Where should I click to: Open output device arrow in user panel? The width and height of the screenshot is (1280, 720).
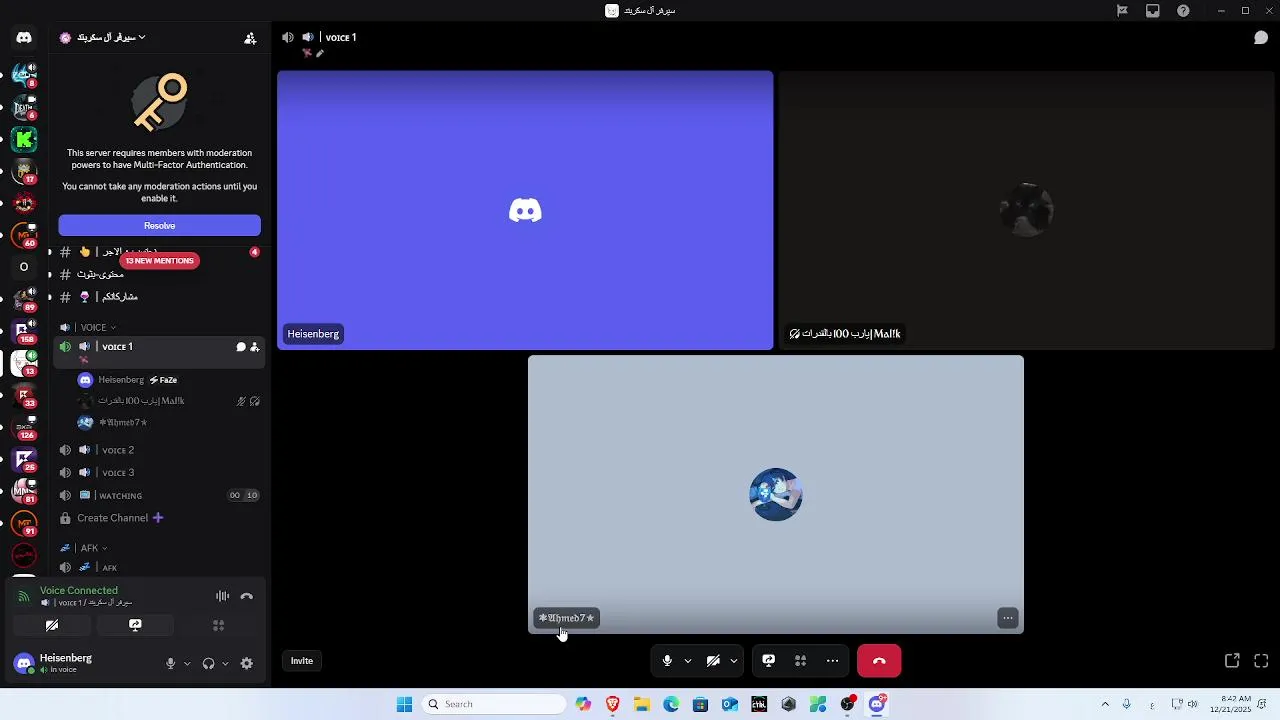pyautogui.click(x=225, y=663)
